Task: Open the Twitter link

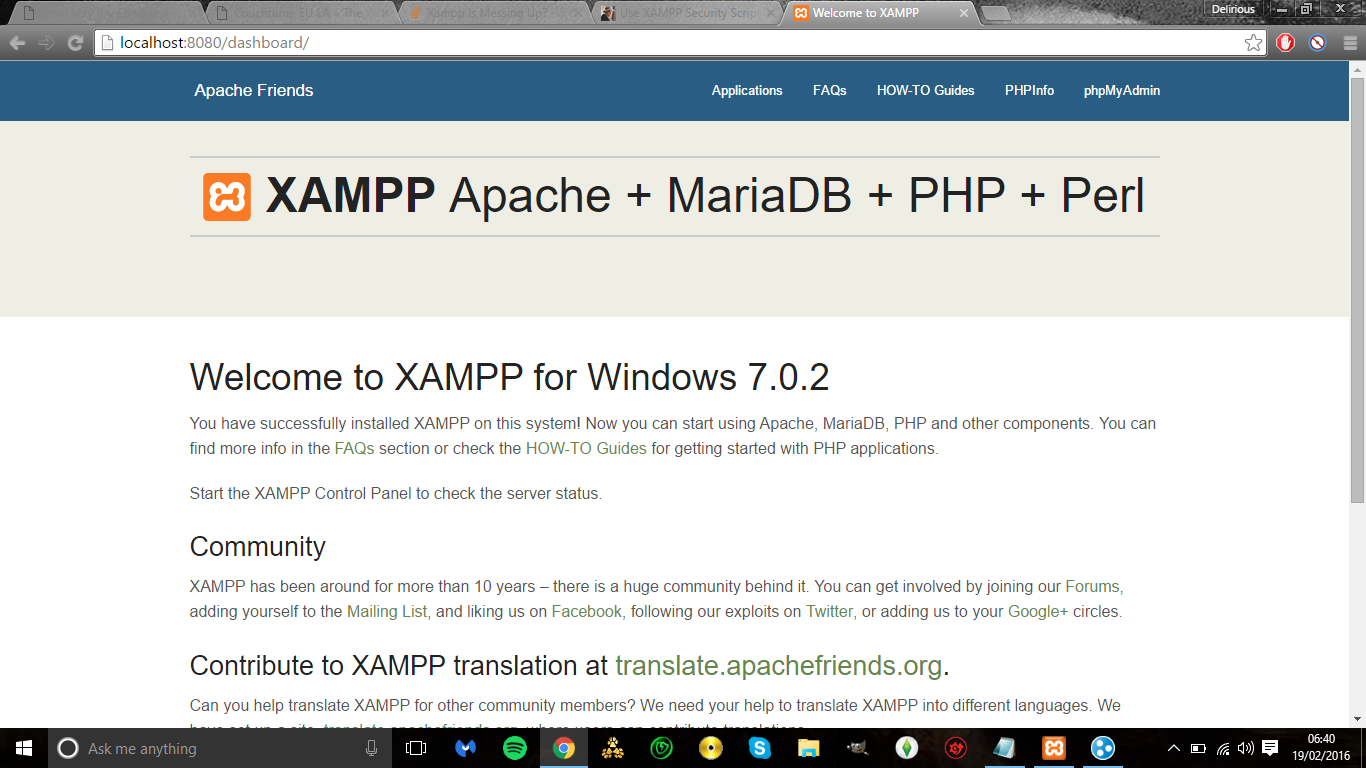Action: click(831, 611)
